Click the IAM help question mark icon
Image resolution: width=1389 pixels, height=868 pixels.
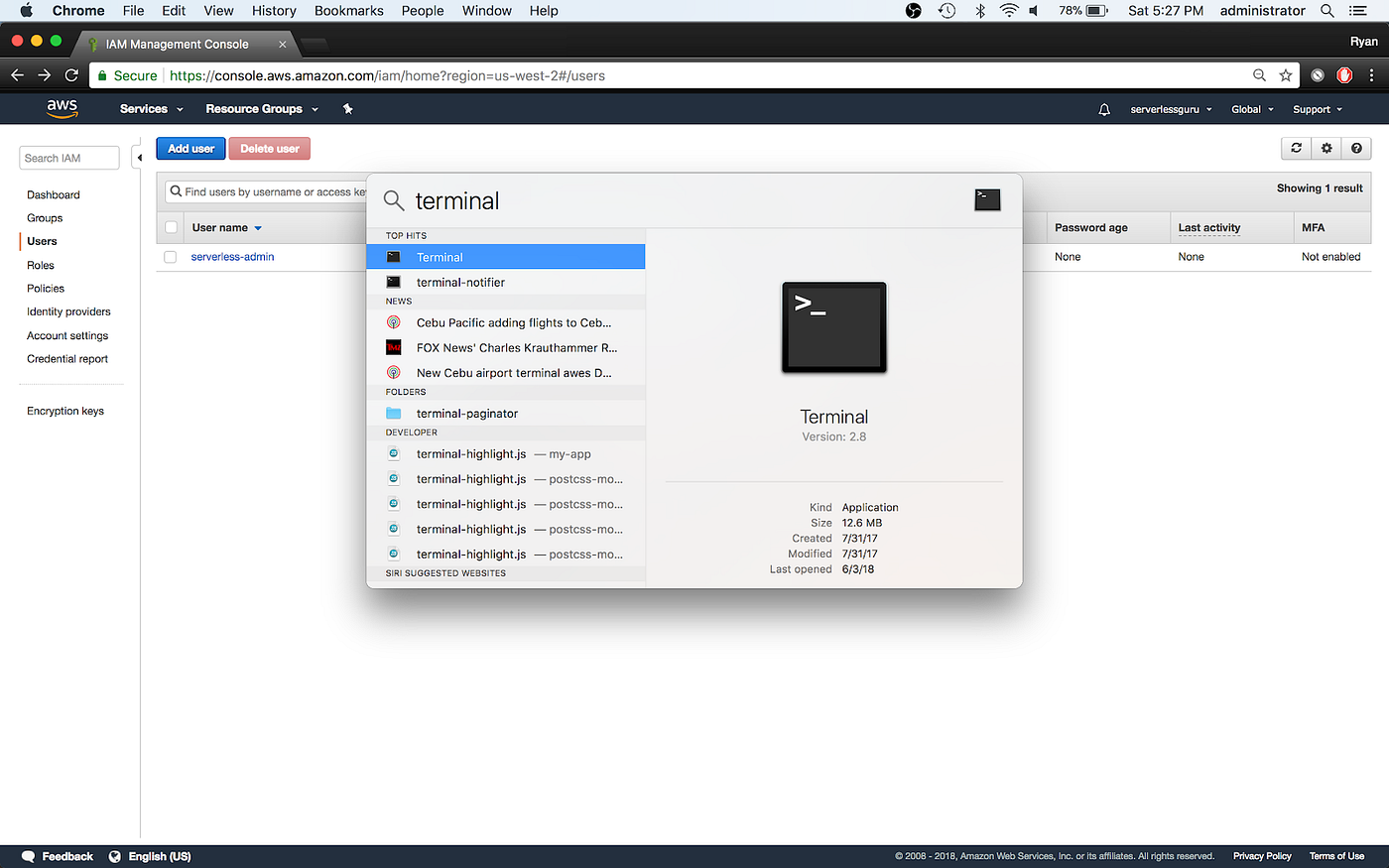[x=1356, y=148]
